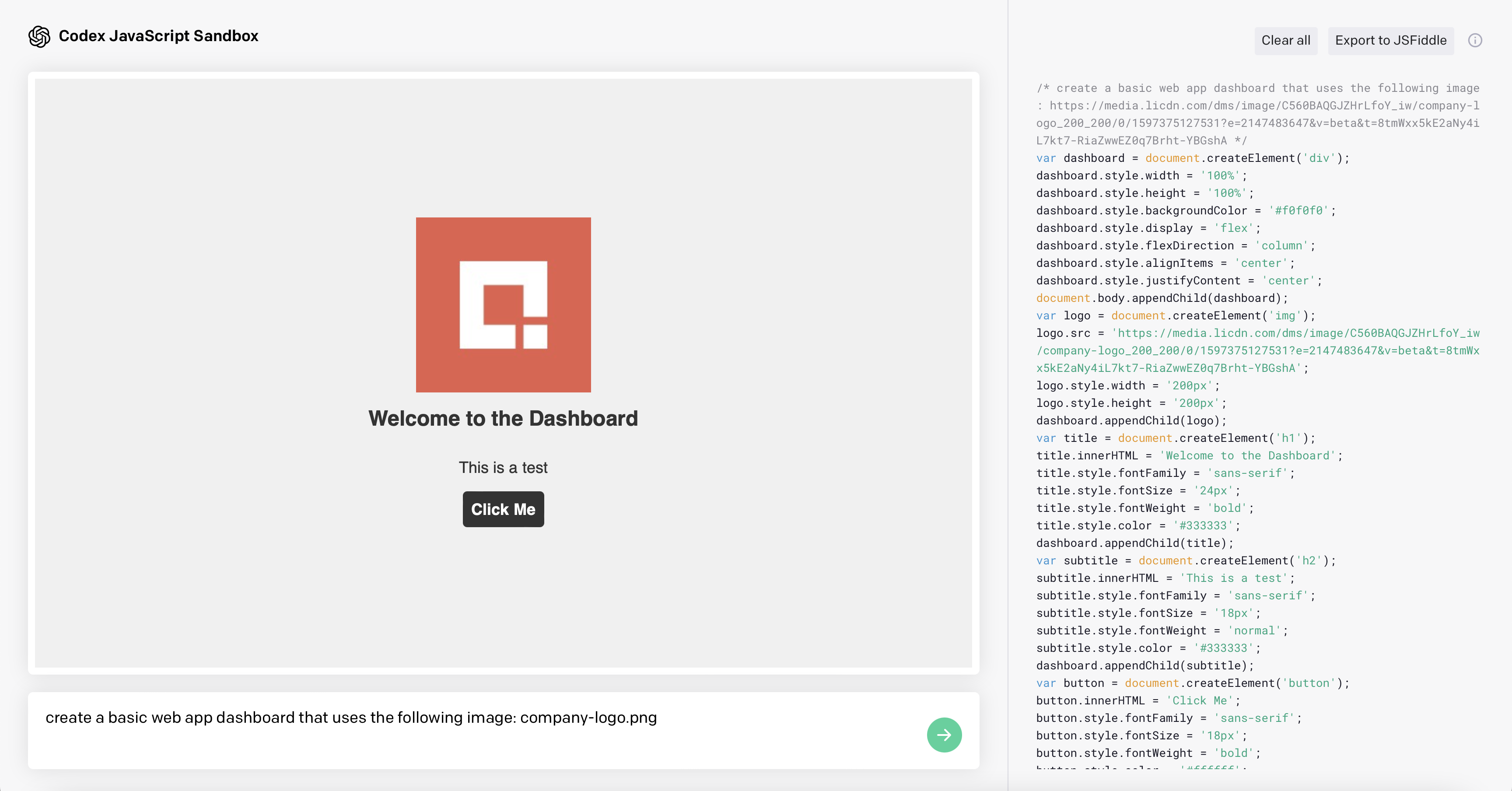Submit prompt with green arrow button
Screen dimensions: 1512x791
pyautogui.click(x=944, y=735)
